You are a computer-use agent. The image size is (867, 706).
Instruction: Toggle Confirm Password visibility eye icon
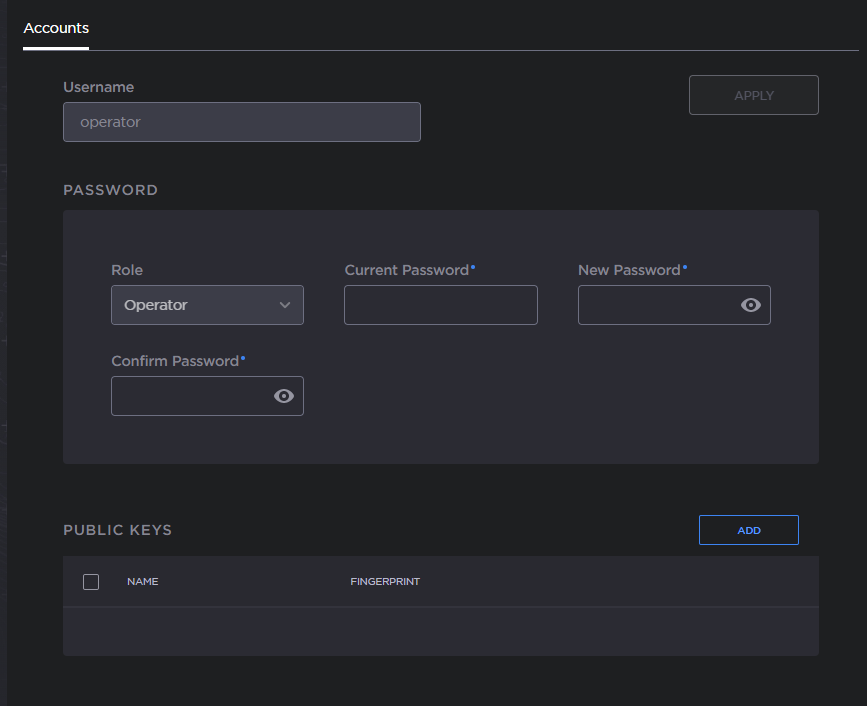[x=284, y=396]
